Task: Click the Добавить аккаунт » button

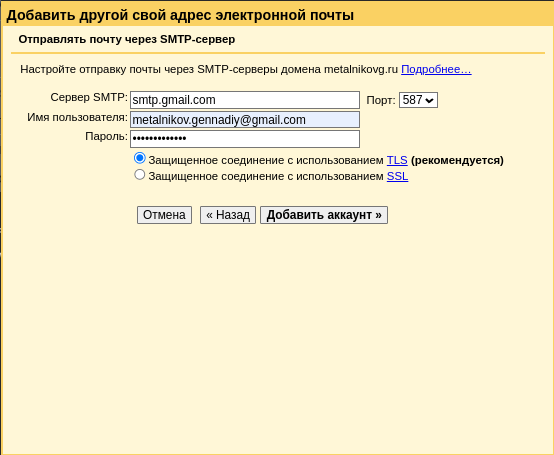Action: (324, 215)
